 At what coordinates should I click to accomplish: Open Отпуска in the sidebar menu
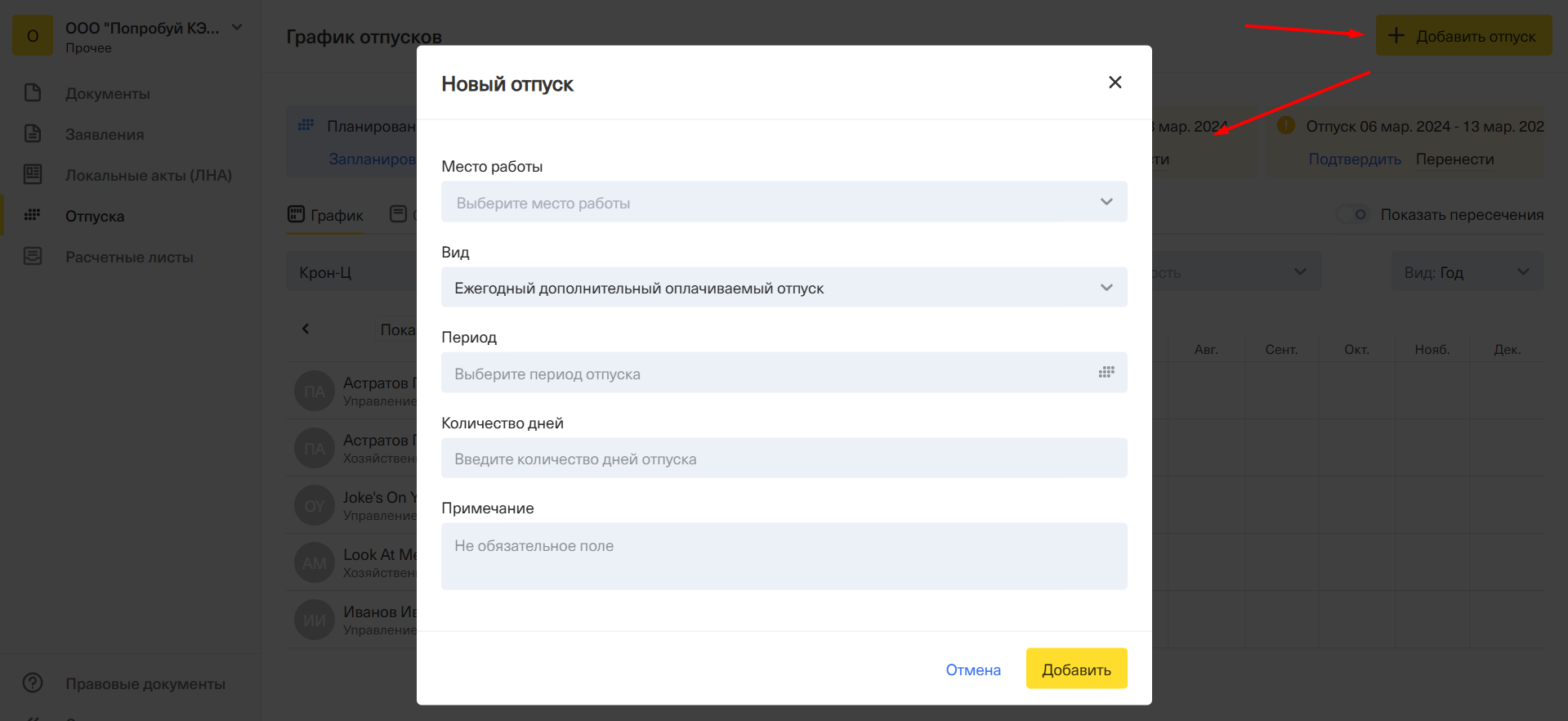coord(95,216)
